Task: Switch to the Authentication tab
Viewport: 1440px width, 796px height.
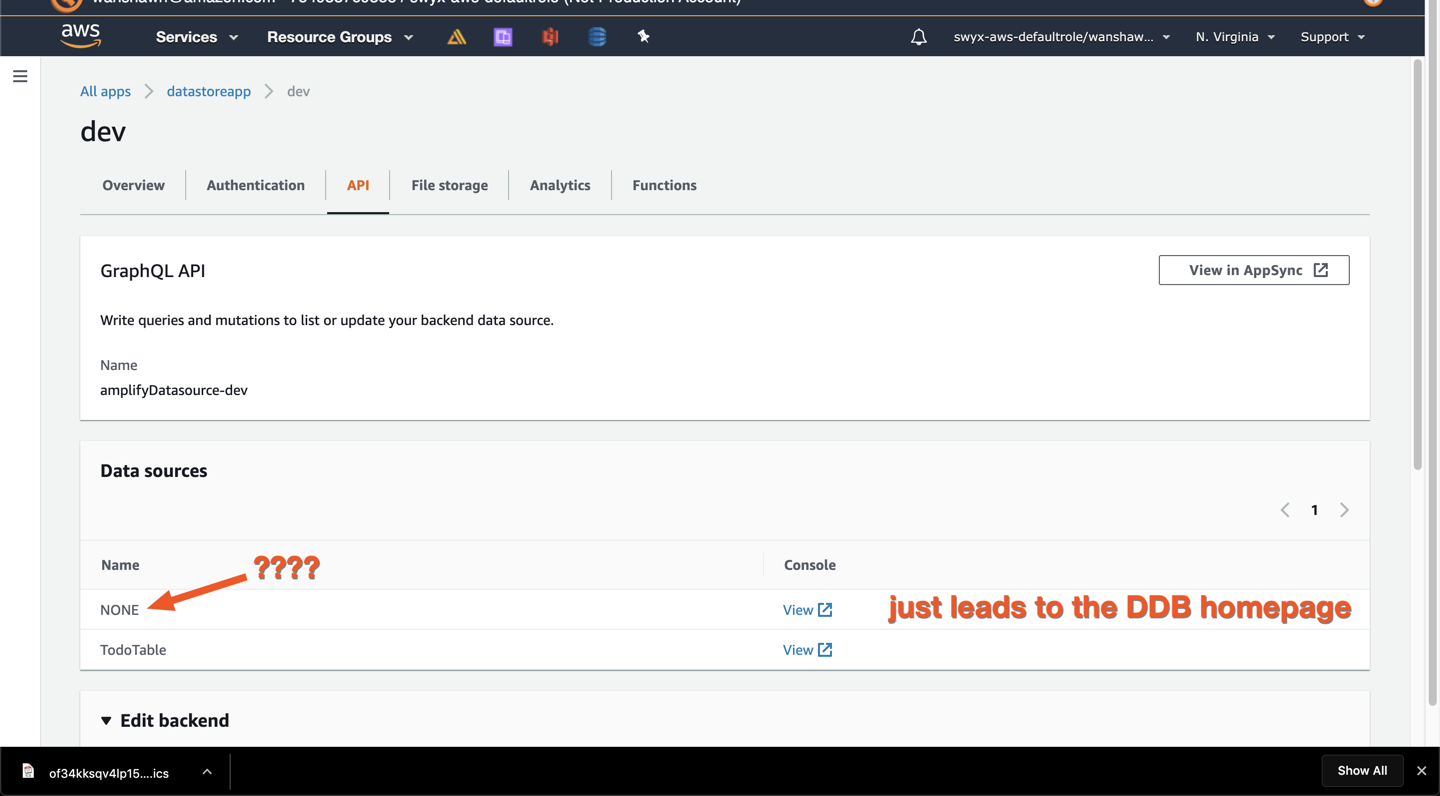Action: click(x=255, y=185)
